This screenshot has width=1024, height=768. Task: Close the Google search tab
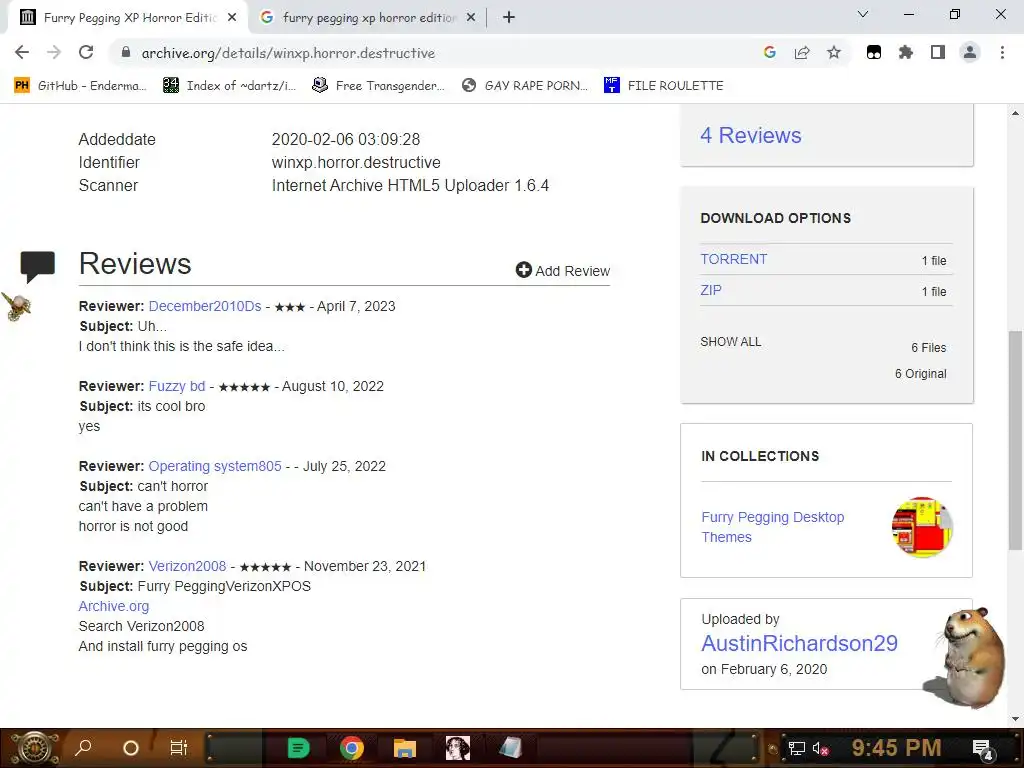(471, 18)
